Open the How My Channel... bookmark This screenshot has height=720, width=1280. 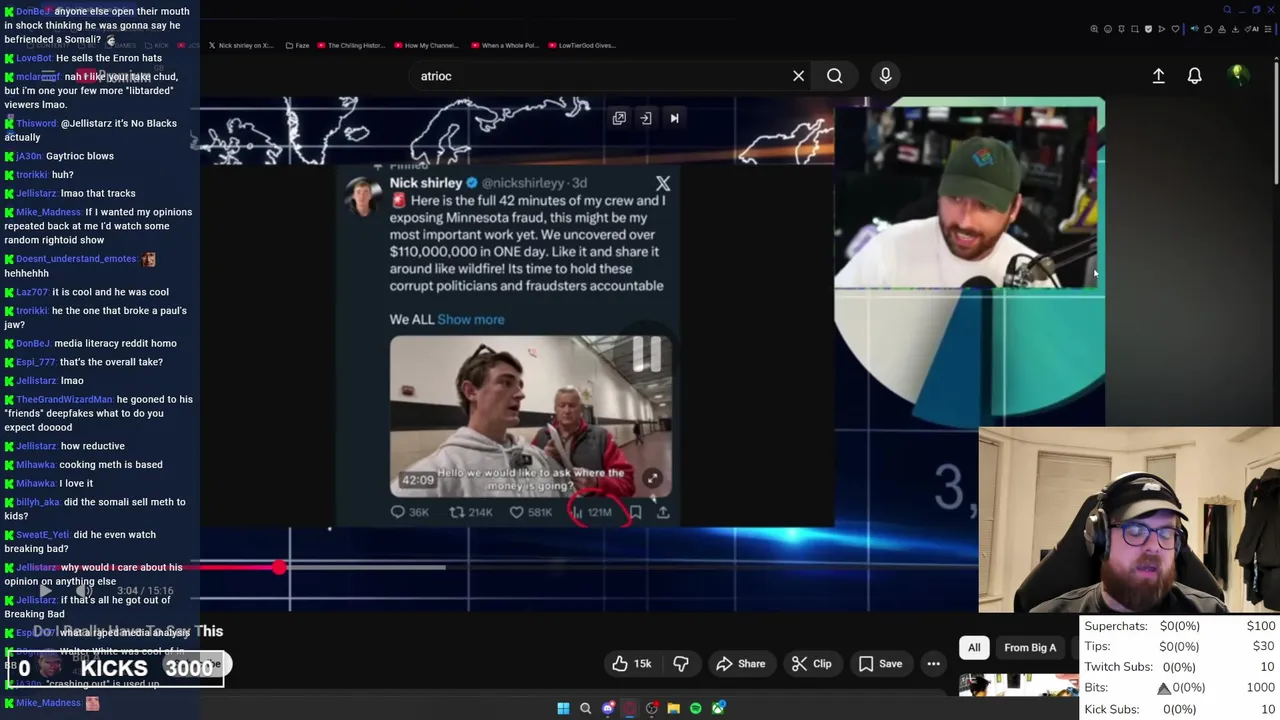click(x=426, y=45)
